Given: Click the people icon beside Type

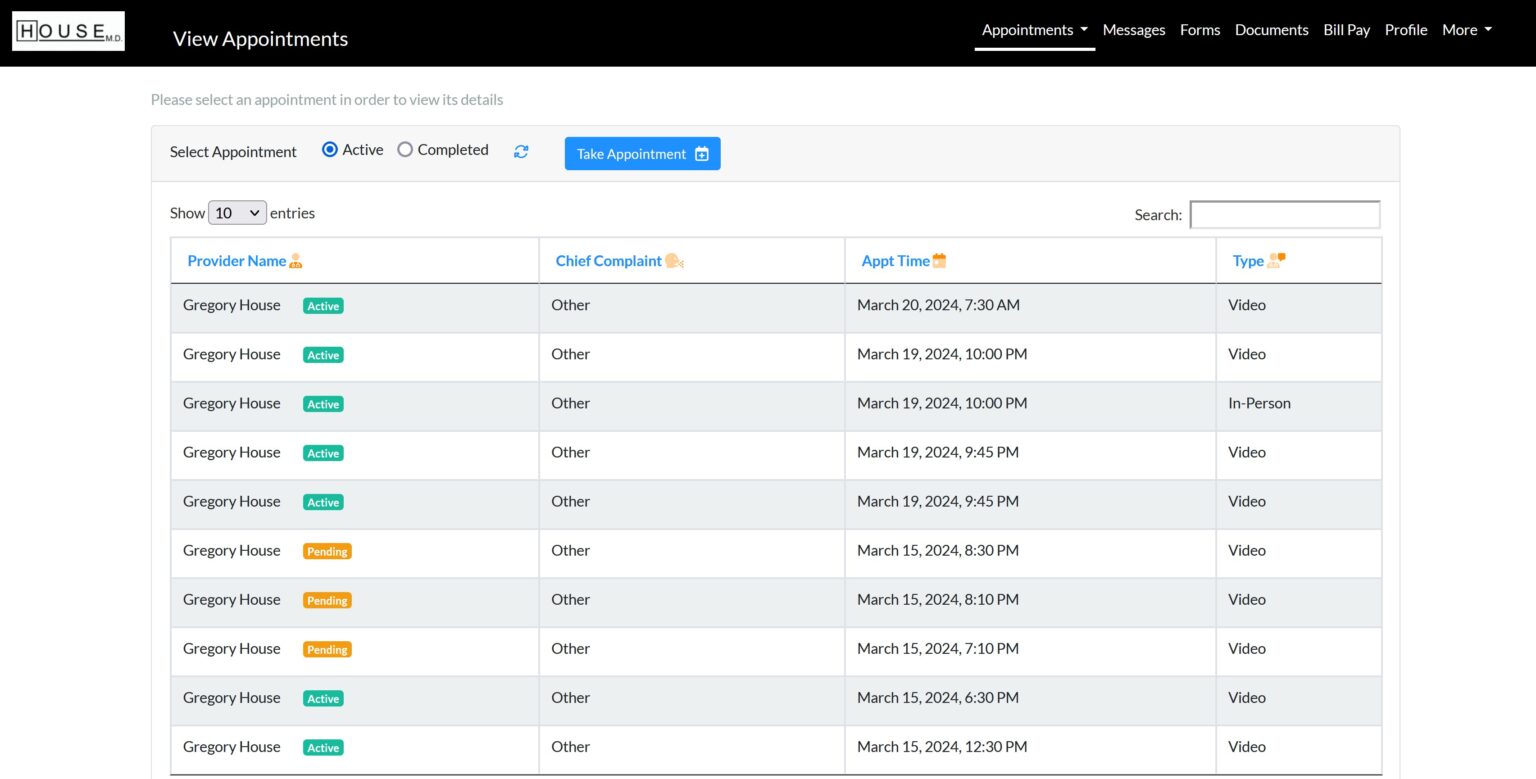Looking at the screenshot, I should tap(1277, 259).
